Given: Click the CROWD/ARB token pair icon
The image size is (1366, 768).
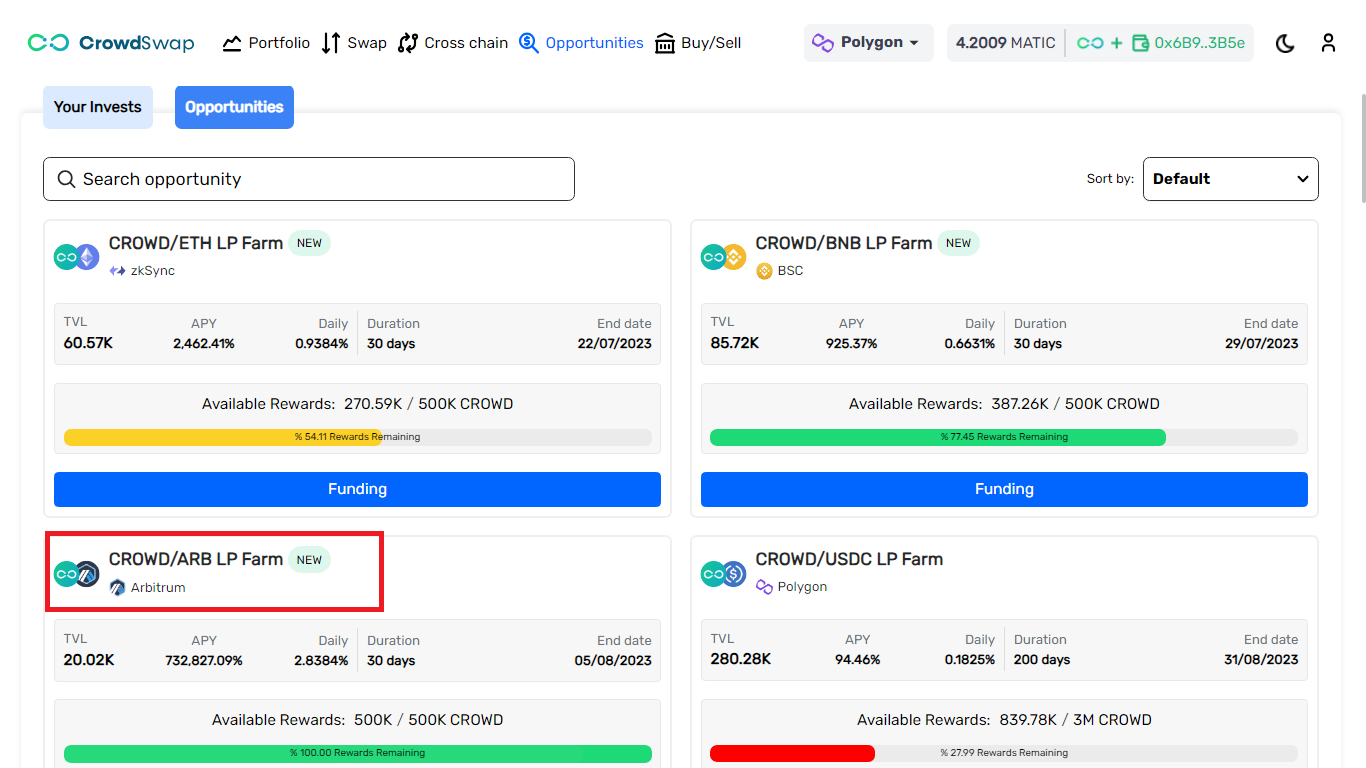Looking at the screenshot, I should click(77, 574).
